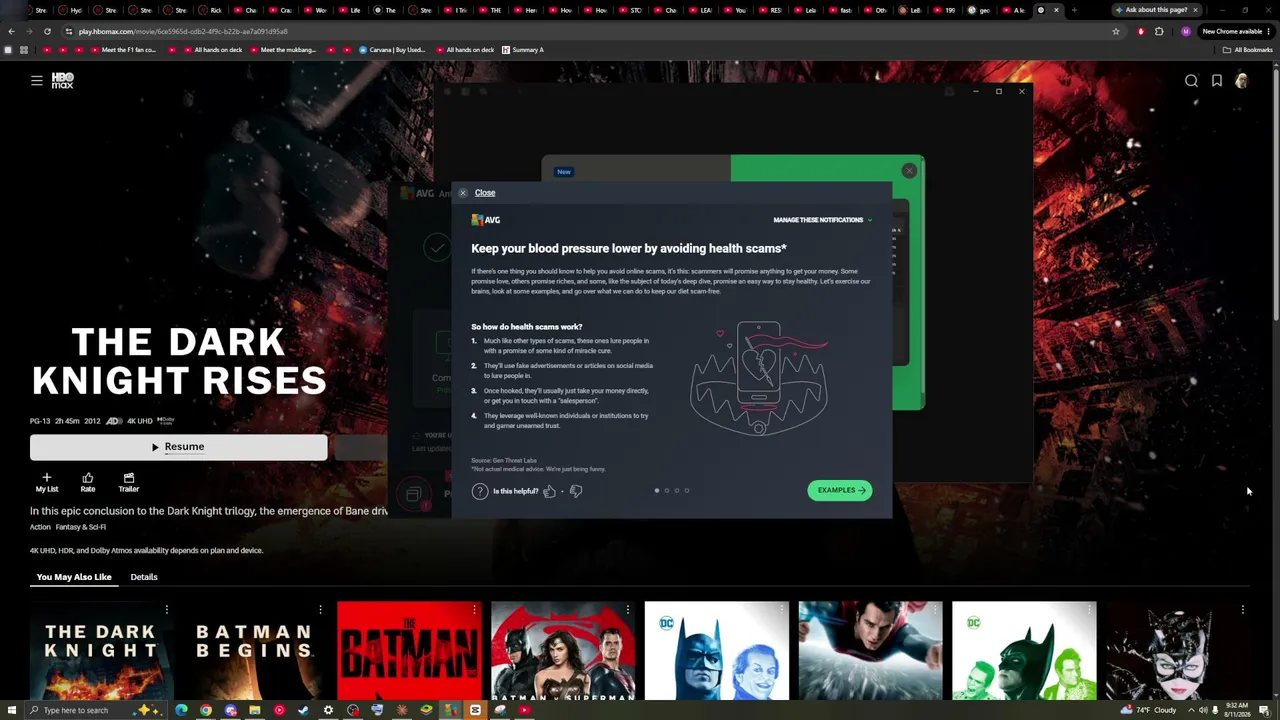Add The Dark Knight Rises to My List
The width and height of the screenshot is (1280, 720).
47,483
